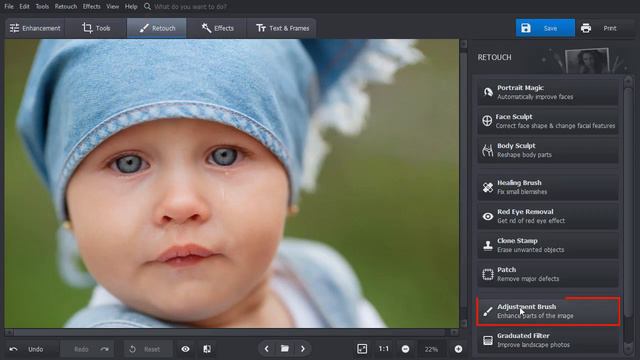Go to next photo arrow
This screenshot has width=640, height=360.
click(x=303, y=349)
